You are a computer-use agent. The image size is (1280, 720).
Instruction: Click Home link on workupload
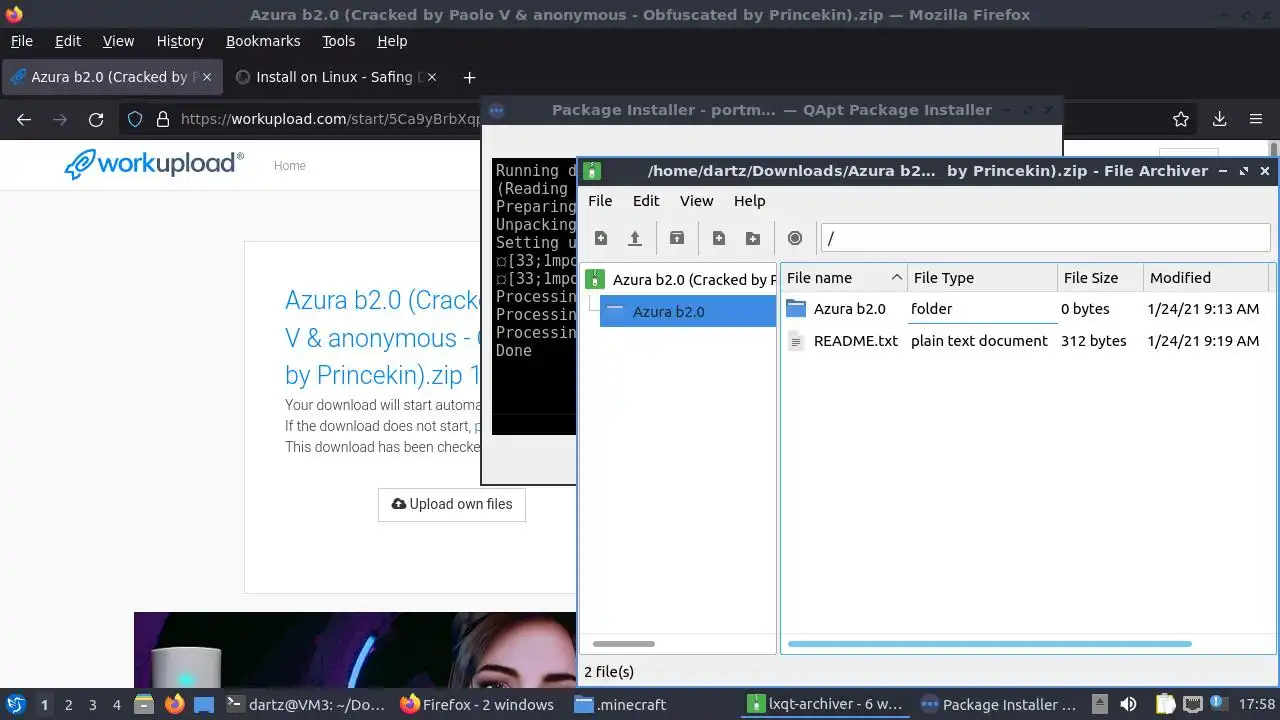coord(290,166)
